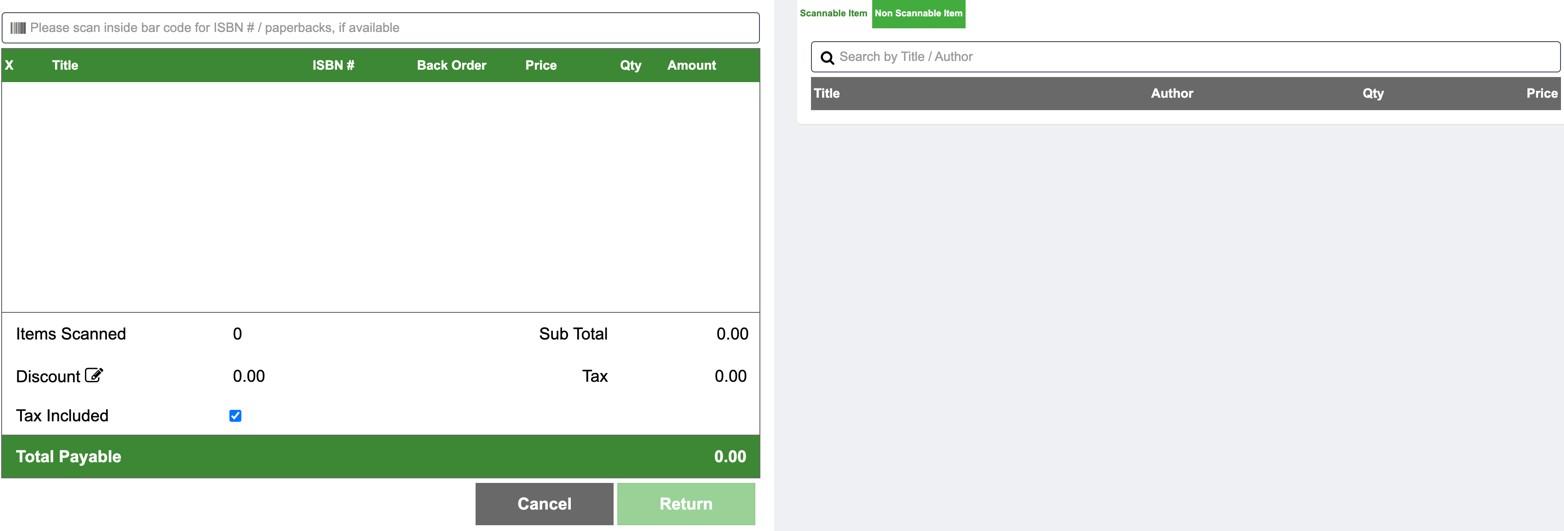Click the Title header in the gray table

[827, 93]
